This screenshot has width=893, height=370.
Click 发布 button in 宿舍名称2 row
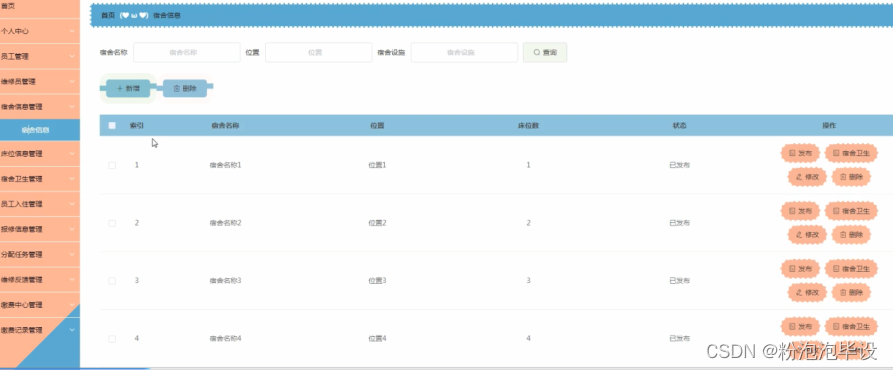800,211
